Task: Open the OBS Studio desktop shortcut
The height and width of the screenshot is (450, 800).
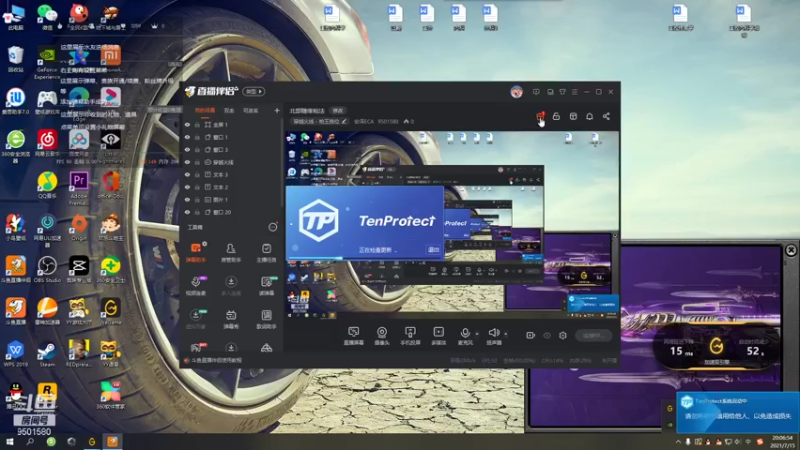Action: (x=47, y=269)
